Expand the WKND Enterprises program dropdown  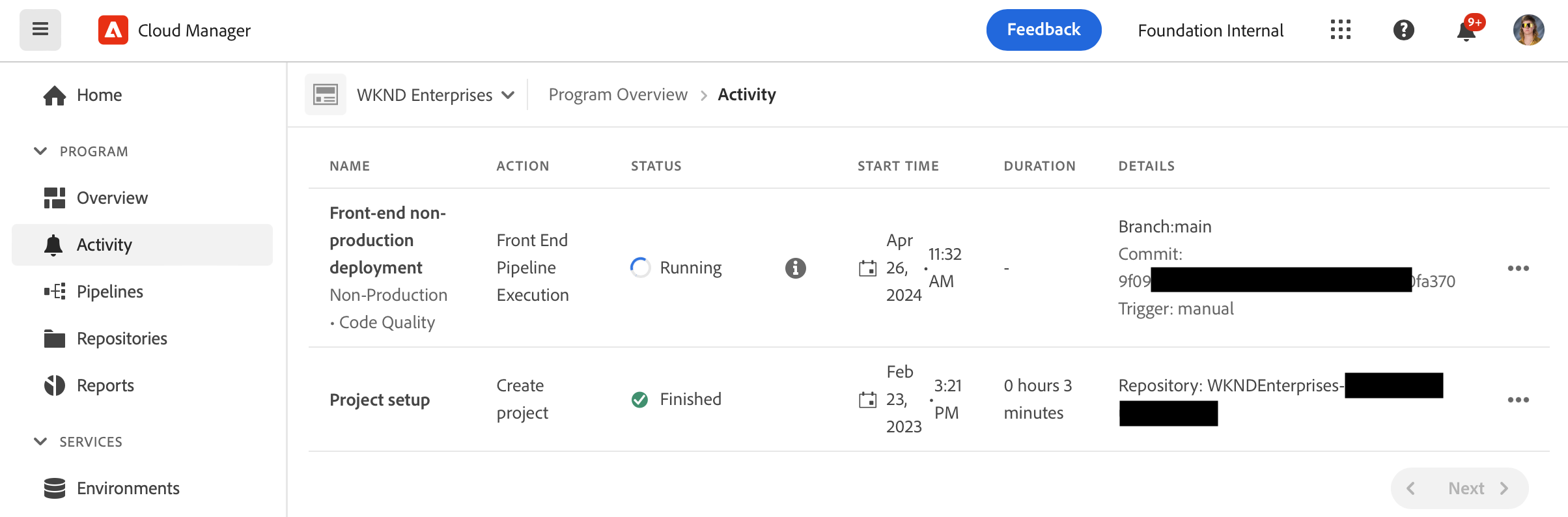(435, 95)
